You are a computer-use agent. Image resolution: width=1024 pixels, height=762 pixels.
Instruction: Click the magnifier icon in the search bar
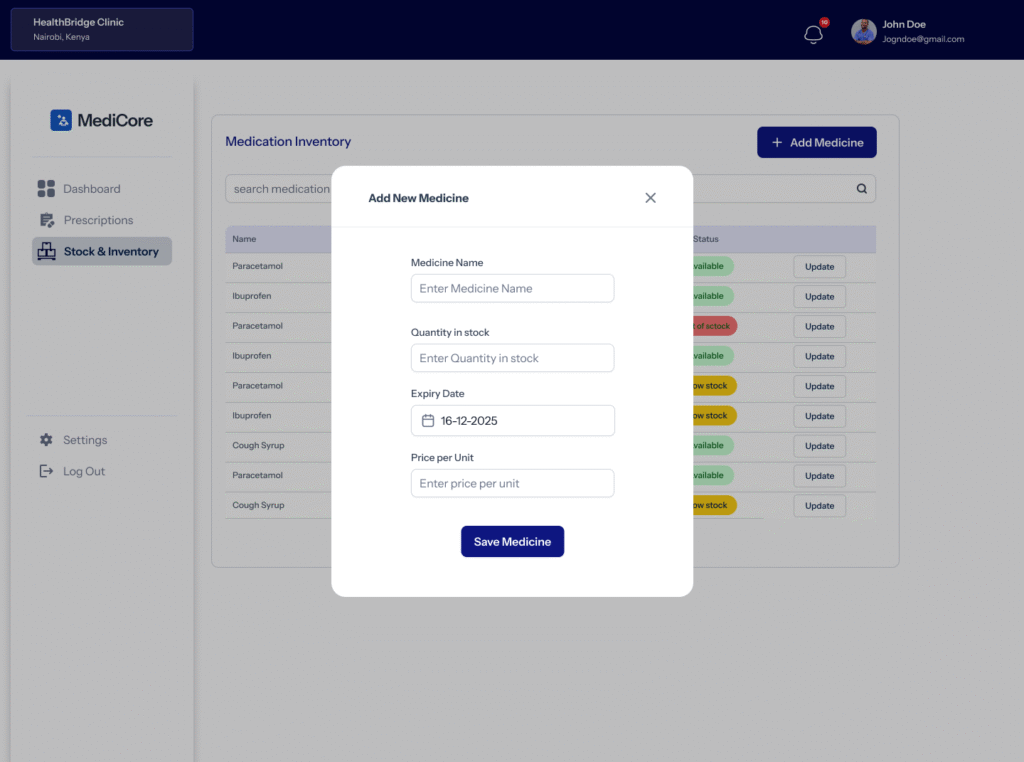point(862,189)
